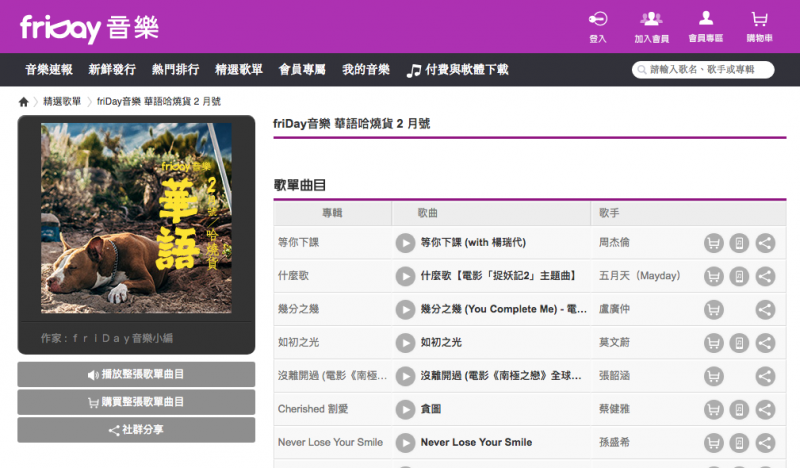The width and height of the screenshot is (800, 468).
Task: Click ringtone icon for Never Lose Your Smile
Action: pyautogui.click(x=739, y=442)
